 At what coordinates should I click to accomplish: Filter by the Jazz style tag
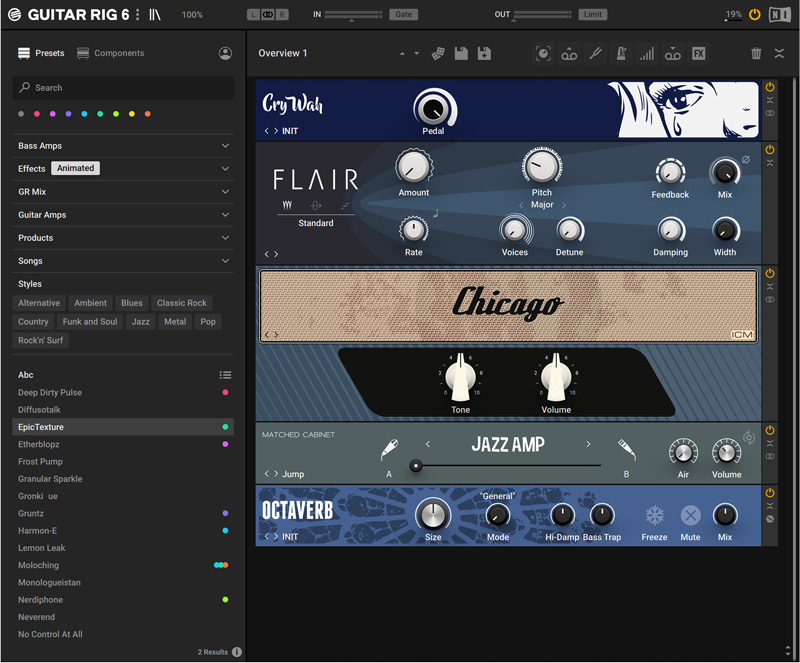[141, 322]
